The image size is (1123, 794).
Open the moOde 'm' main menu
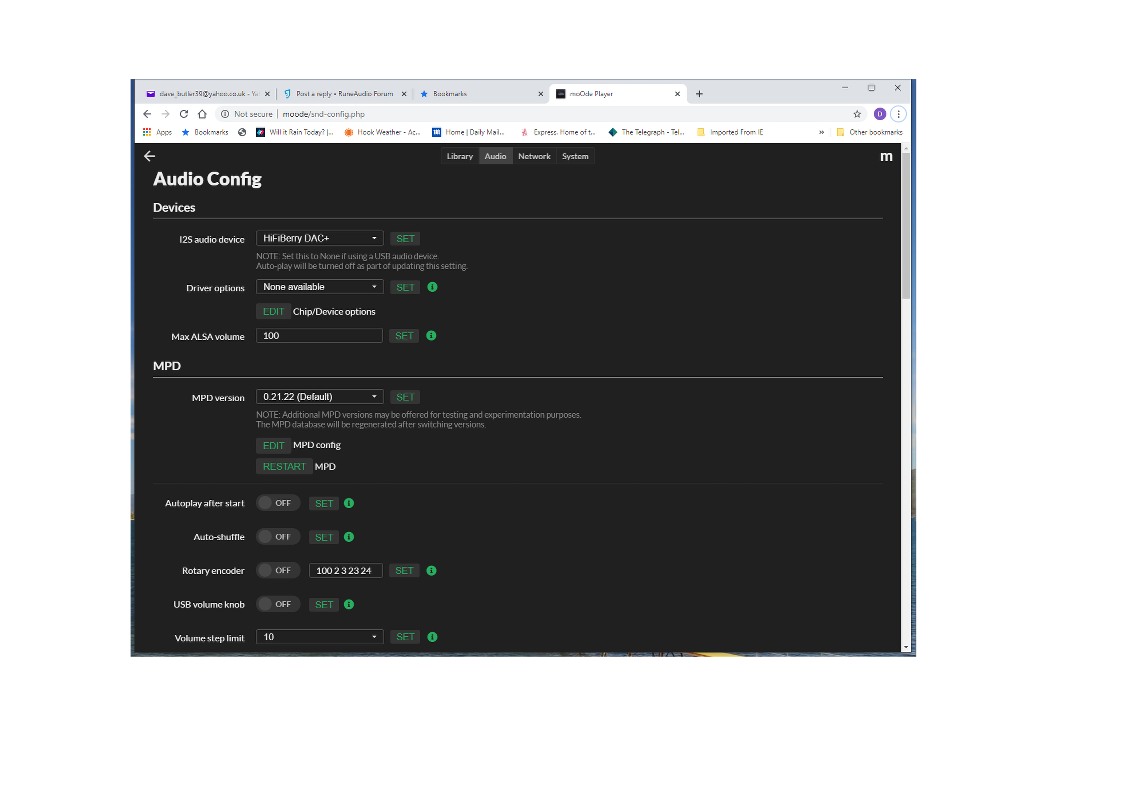(886, 157)
